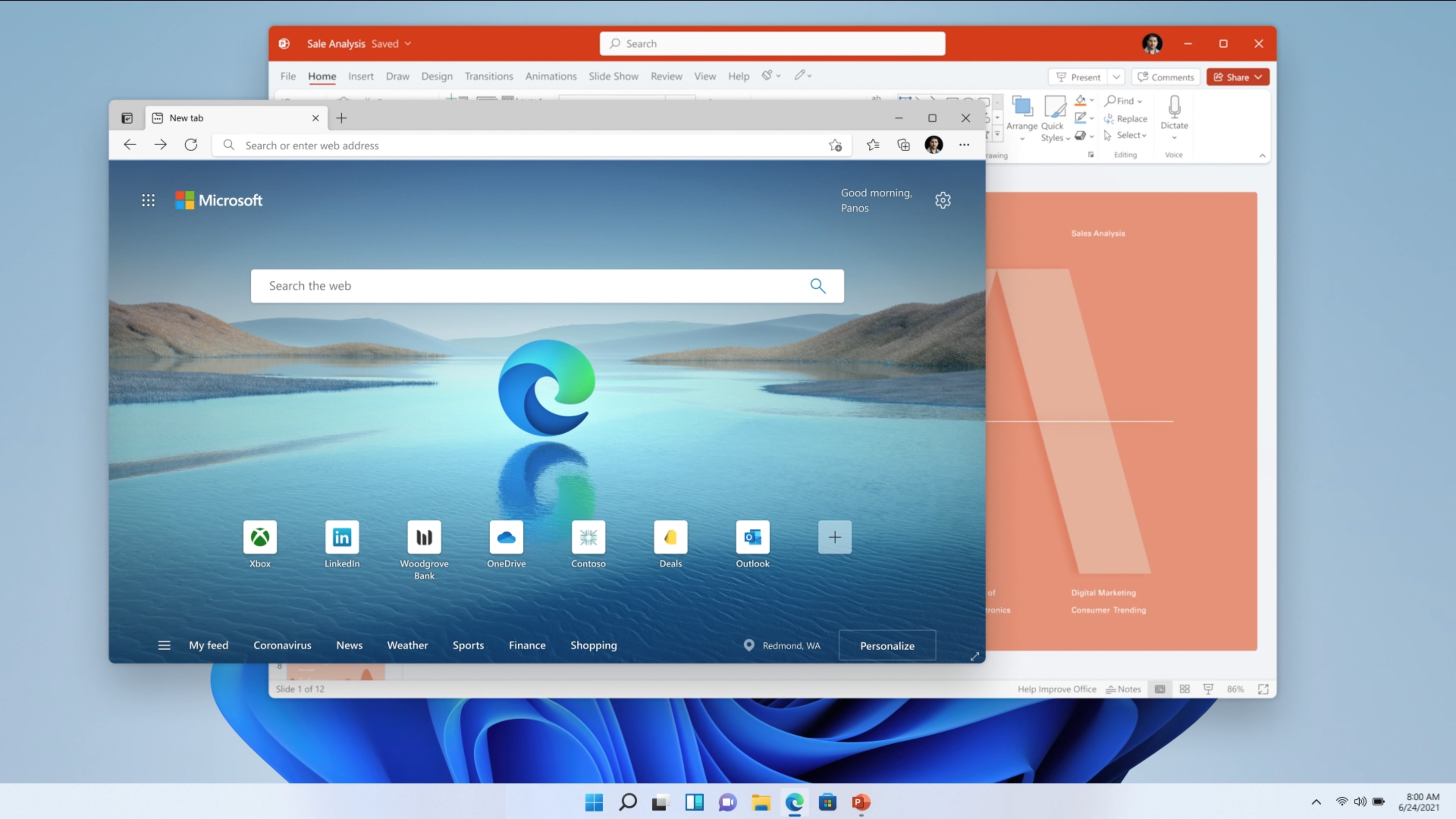Toggle Notes pane in PowerPoint
Viewport: 1456px width, 819px height.
(1123, 689)
